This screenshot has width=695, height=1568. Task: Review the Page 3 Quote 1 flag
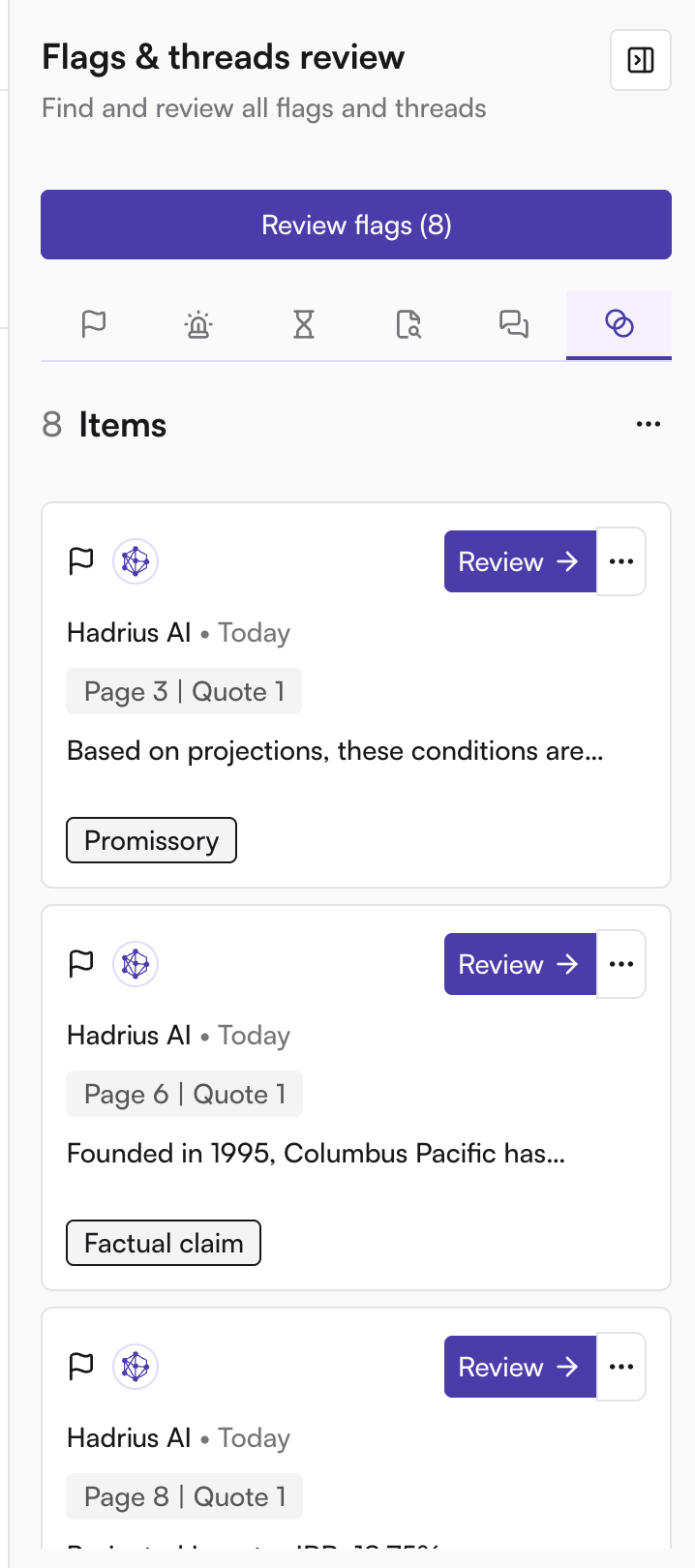(520, 561)
